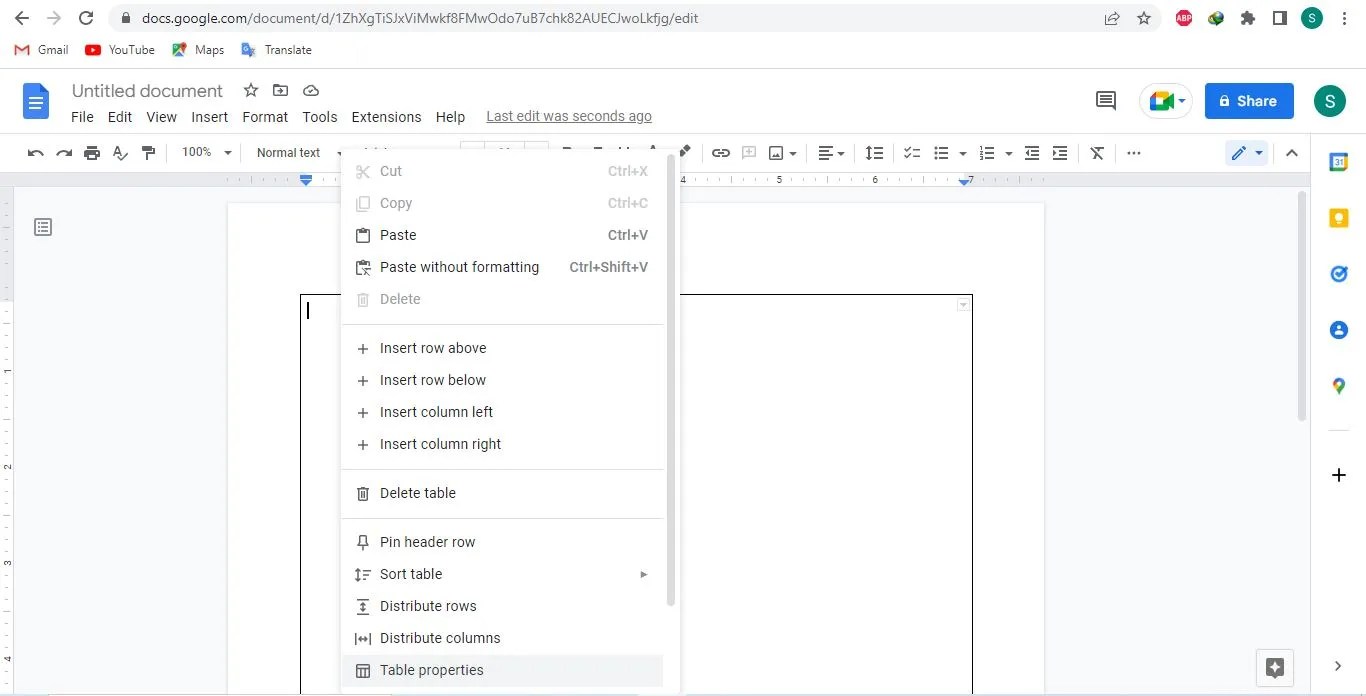Apply clear formatting with the icon
The image size is (1366, 696).
point(1097,152)
